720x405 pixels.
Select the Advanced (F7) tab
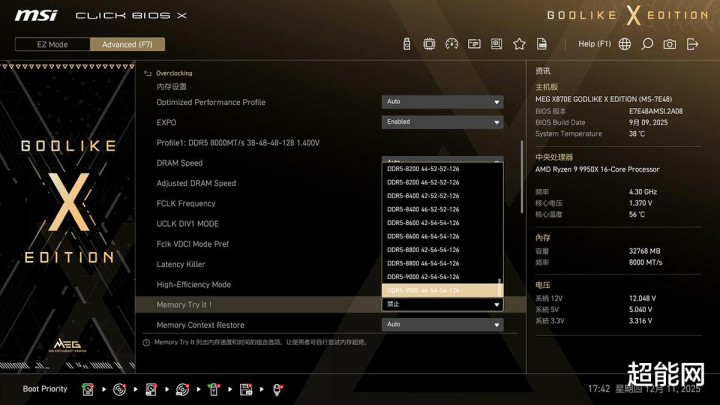coord(127,44)
